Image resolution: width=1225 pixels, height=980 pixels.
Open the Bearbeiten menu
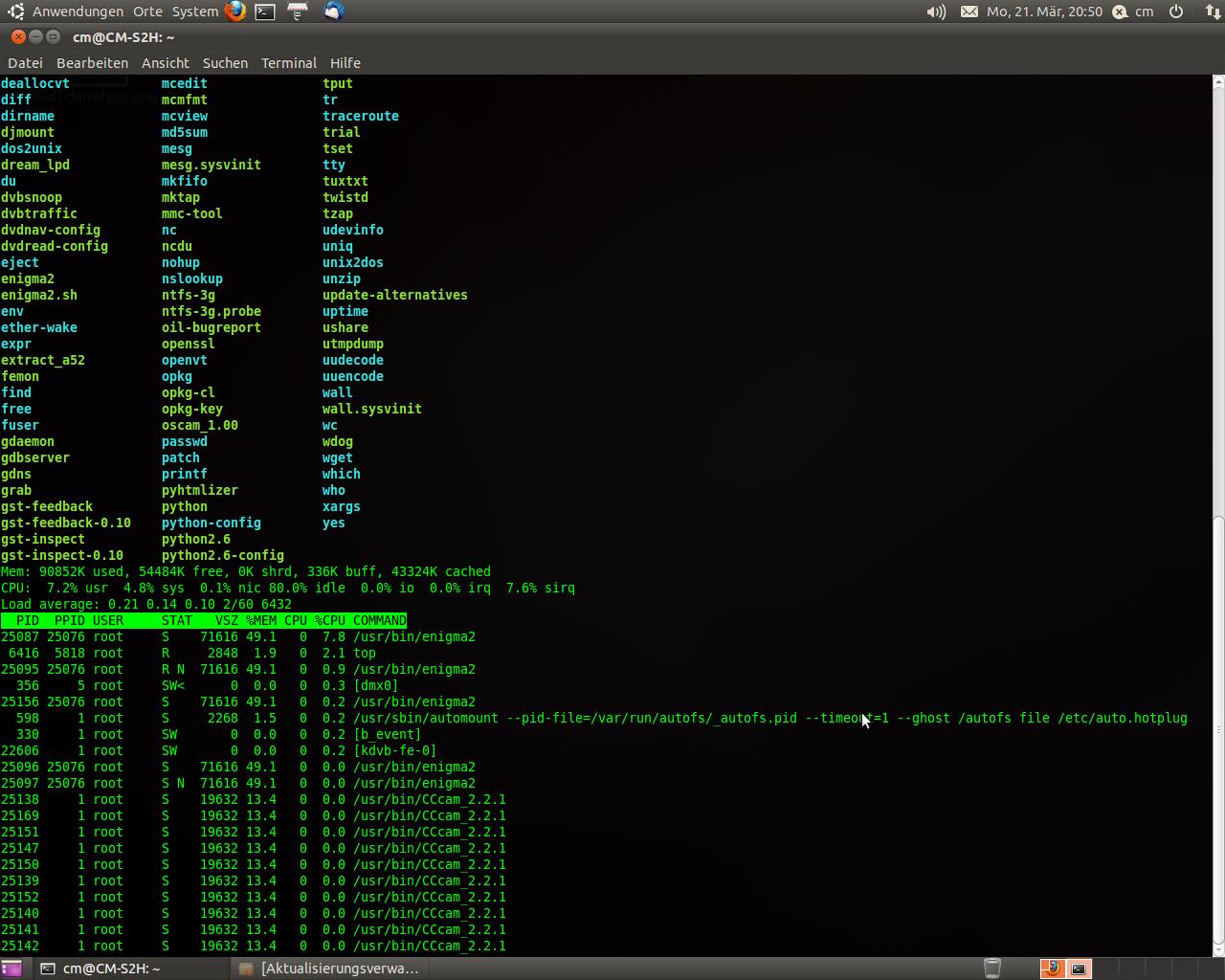click(92, 63)
